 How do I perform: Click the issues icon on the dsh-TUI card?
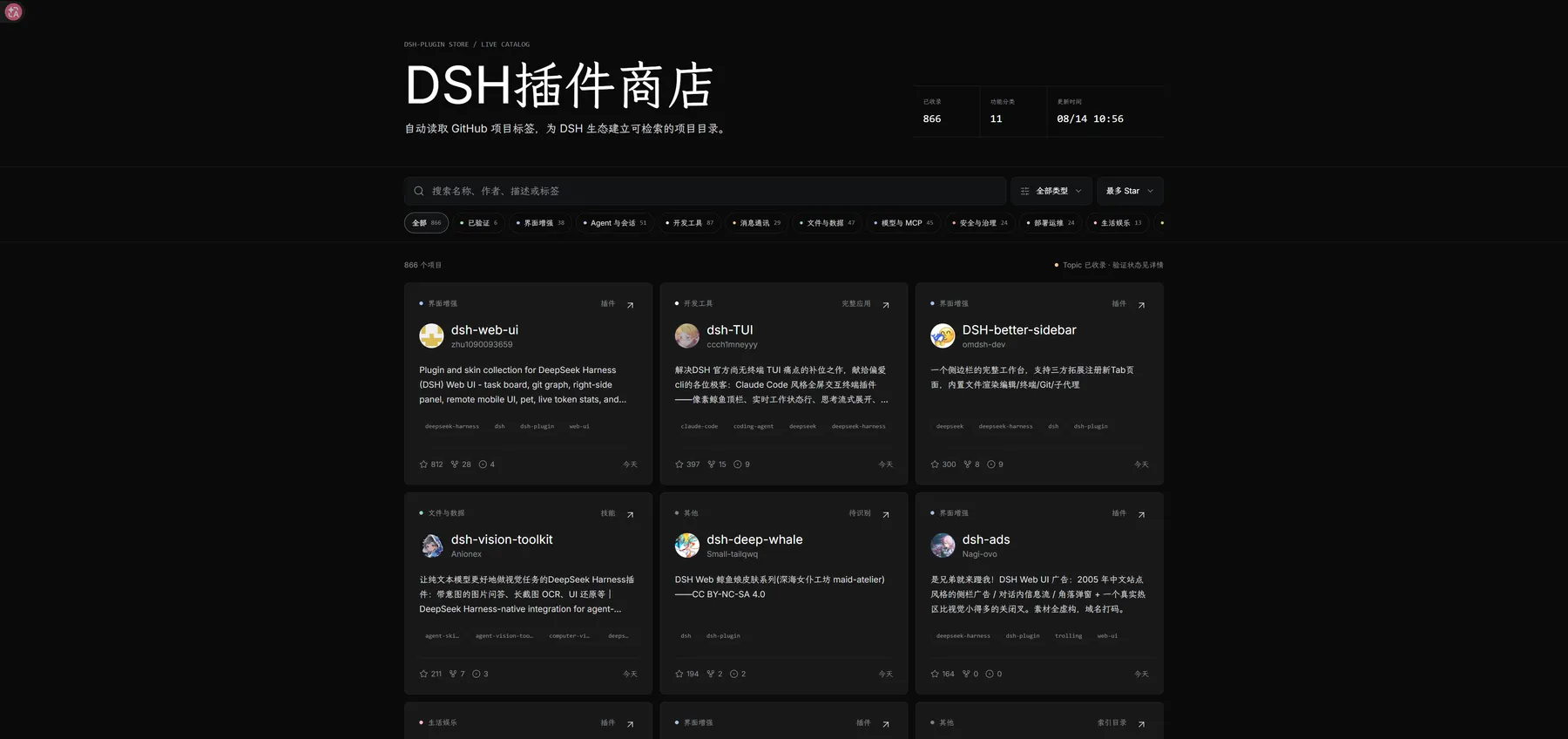click(738, 464)
